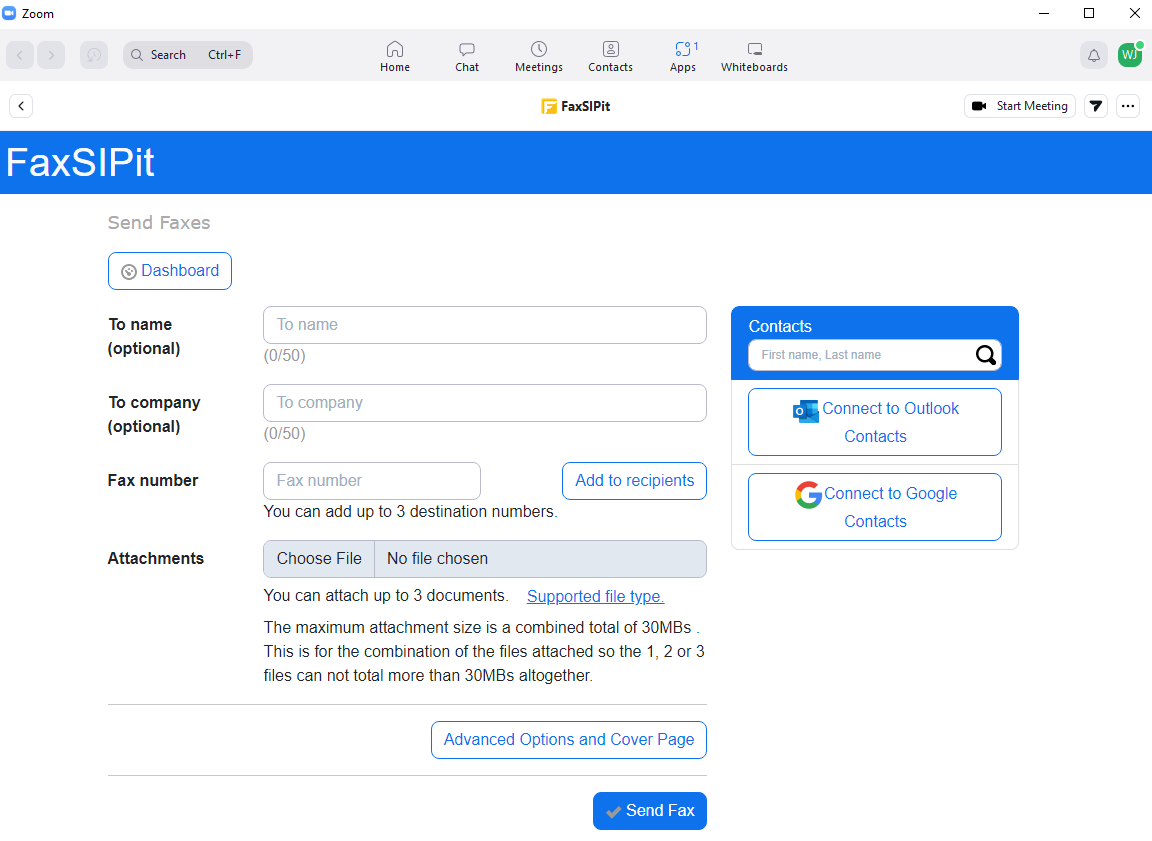1152x841 pixels.
Task: Connect to Outlook Contacts
Action: coord(874,422)
